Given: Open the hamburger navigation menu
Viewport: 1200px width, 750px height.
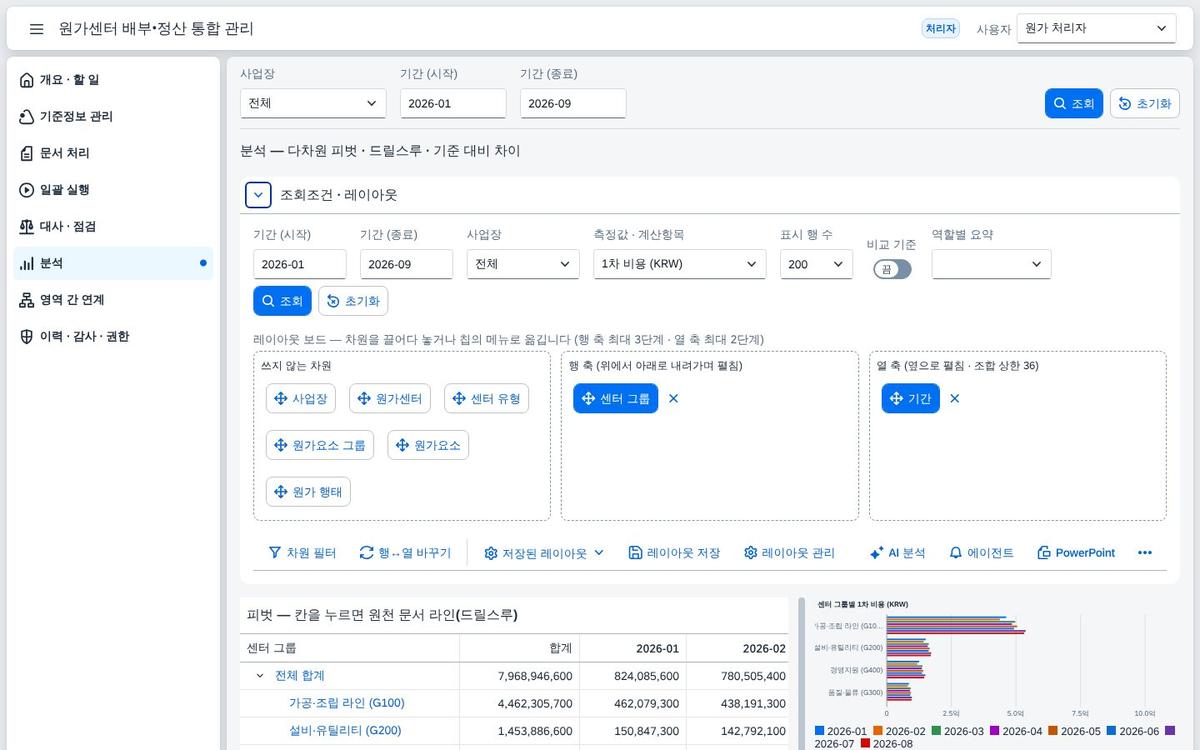Looking at the screenshot, I should point(37,29).
